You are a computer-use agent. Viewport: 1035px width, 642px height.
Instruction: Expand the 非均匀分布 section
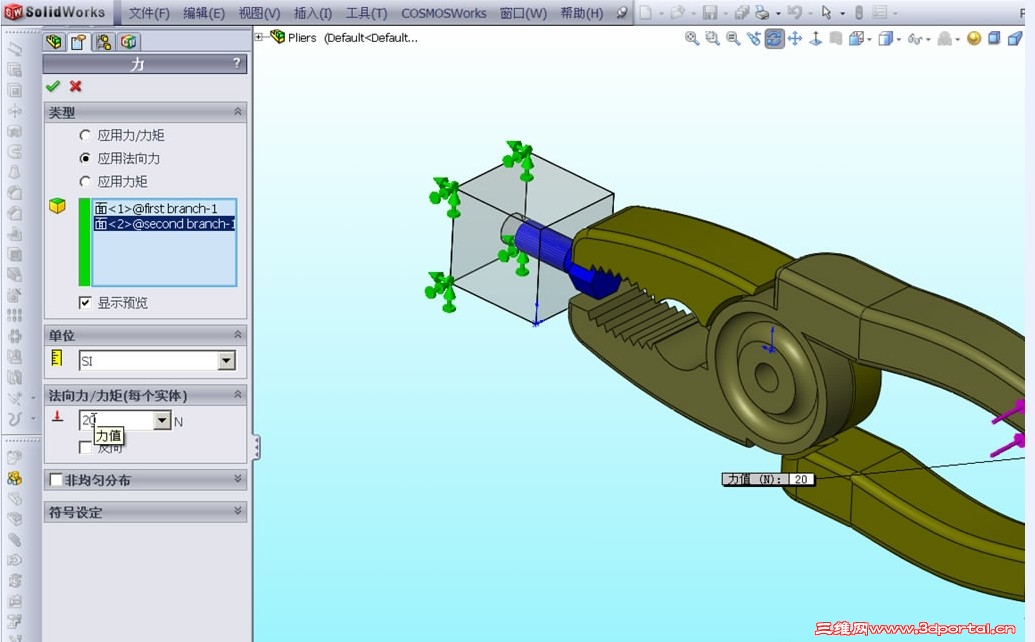pos(238,479)
